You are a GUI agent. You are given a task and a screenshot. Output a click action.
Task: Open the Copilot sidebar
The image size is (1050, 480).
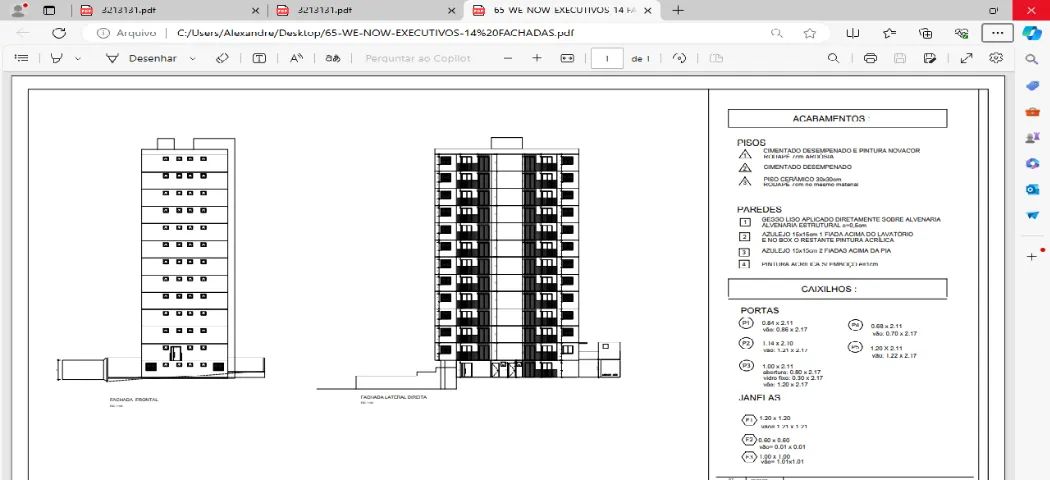coord(1032,33)
